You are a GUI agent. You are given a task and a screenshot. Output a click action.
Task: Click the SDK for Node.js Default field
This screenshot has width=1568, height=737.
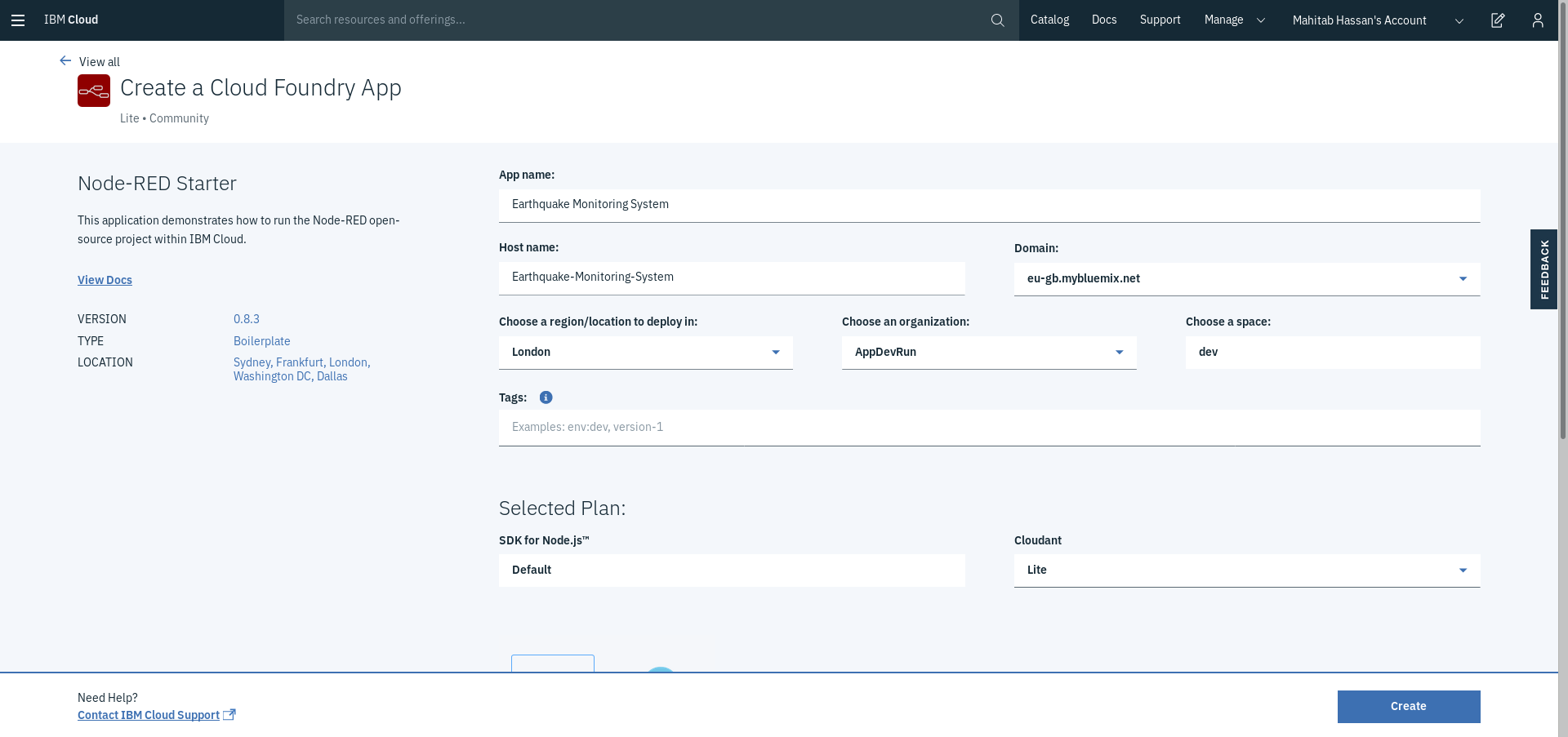coord(732,571)
